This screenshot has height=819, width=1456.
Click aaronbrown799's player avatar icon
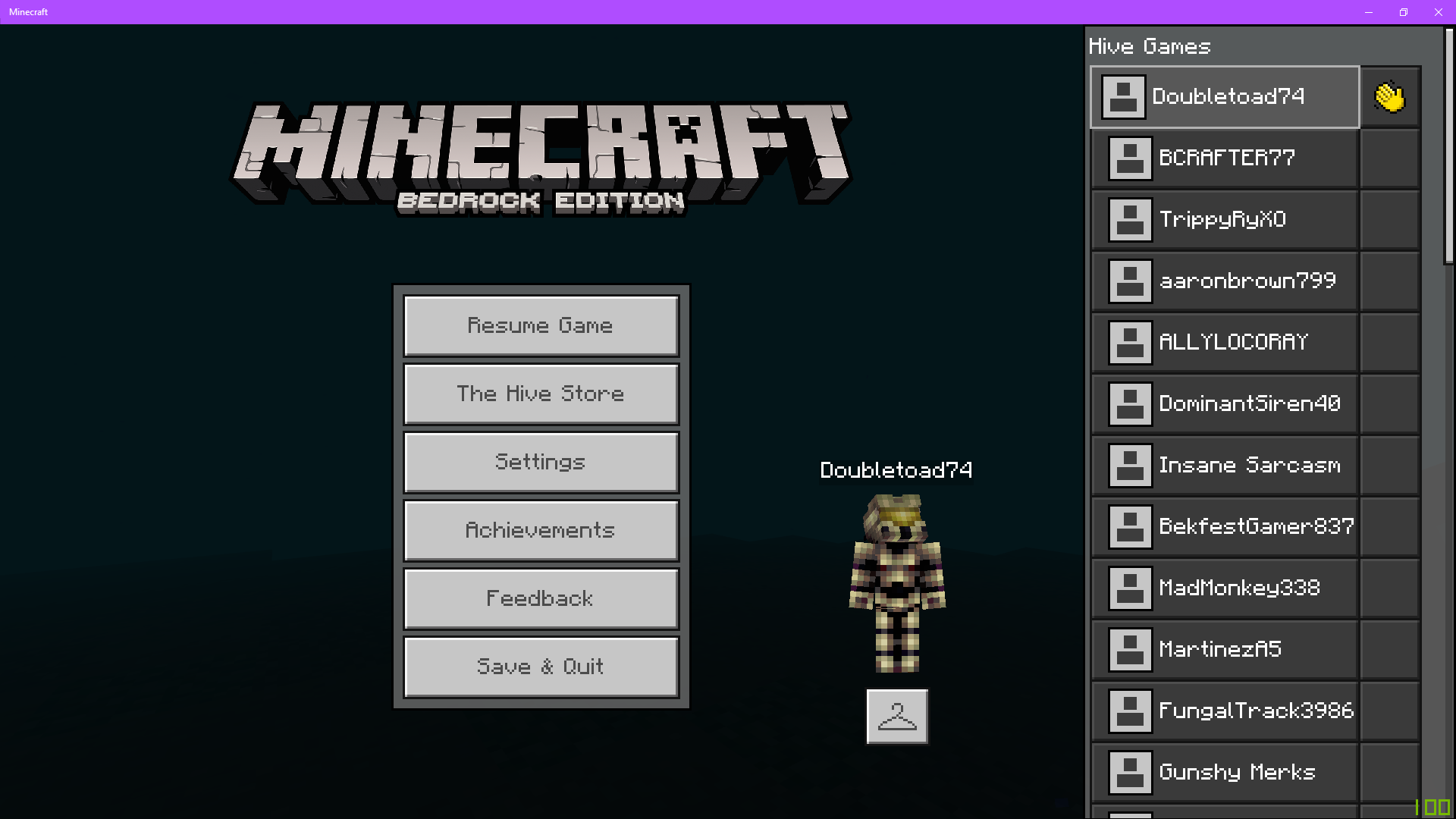pos(1130,281)
